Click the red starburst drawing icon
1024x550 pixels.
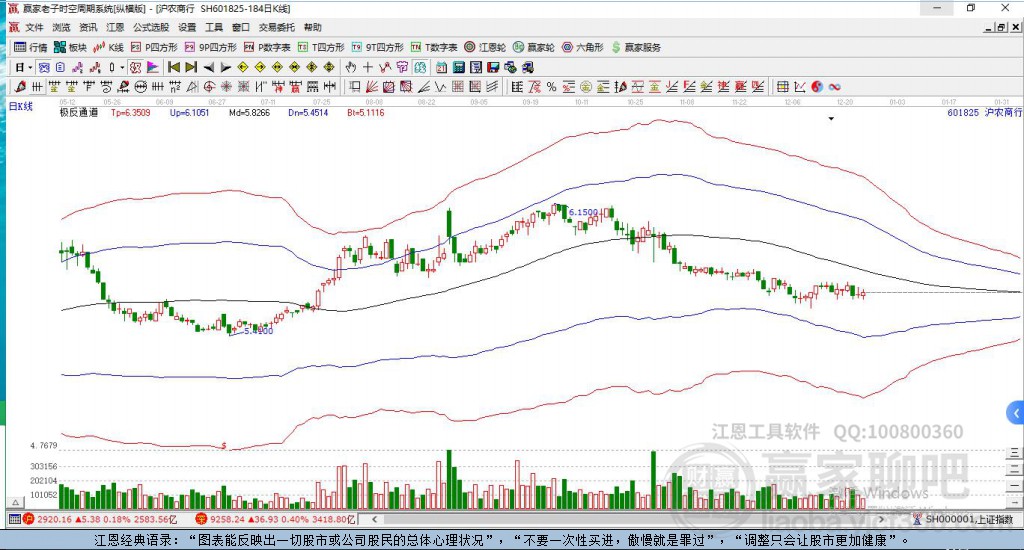[227, 86]
